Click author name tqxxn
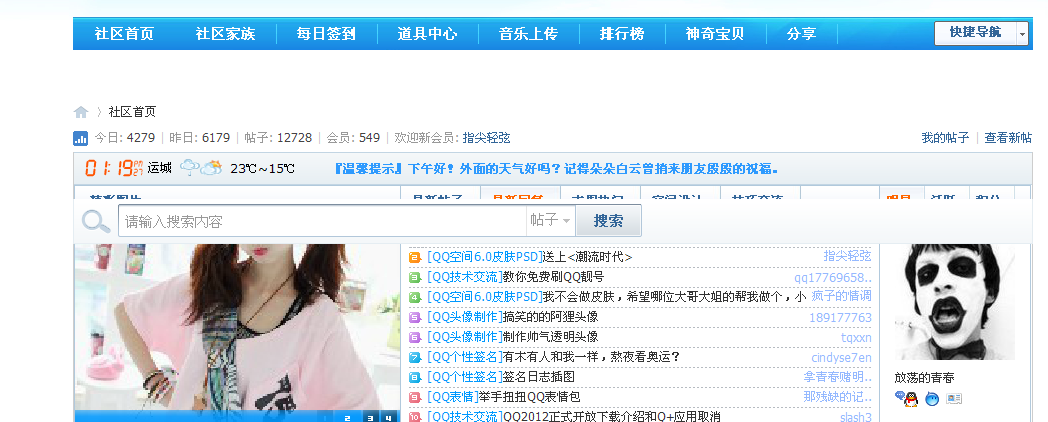 tap(856, 338)
